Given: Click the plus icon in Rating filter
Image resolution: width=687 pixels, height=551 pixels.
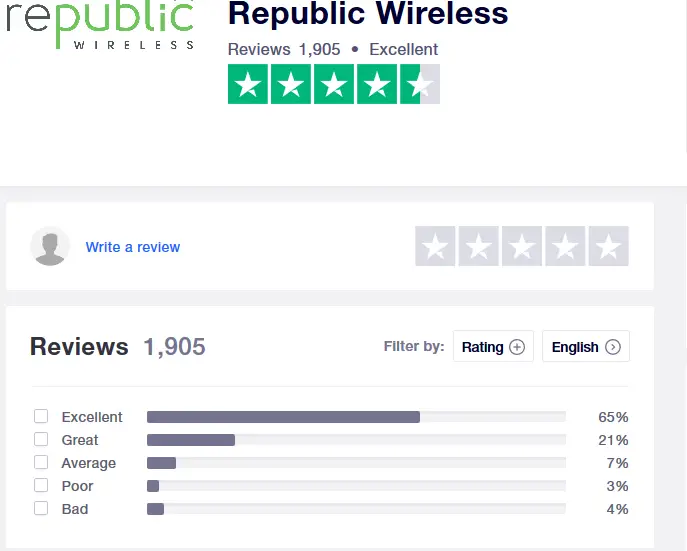Looking at the screenshot, I should 517,347.
